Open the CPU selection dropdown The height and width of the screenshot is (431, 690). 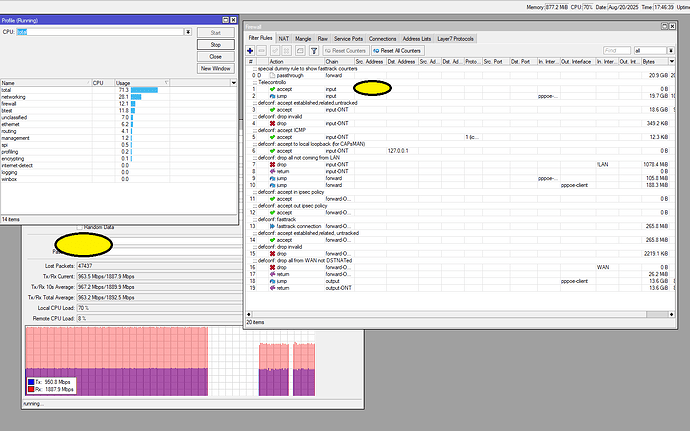pyautogui.click(x=187, y=33)
